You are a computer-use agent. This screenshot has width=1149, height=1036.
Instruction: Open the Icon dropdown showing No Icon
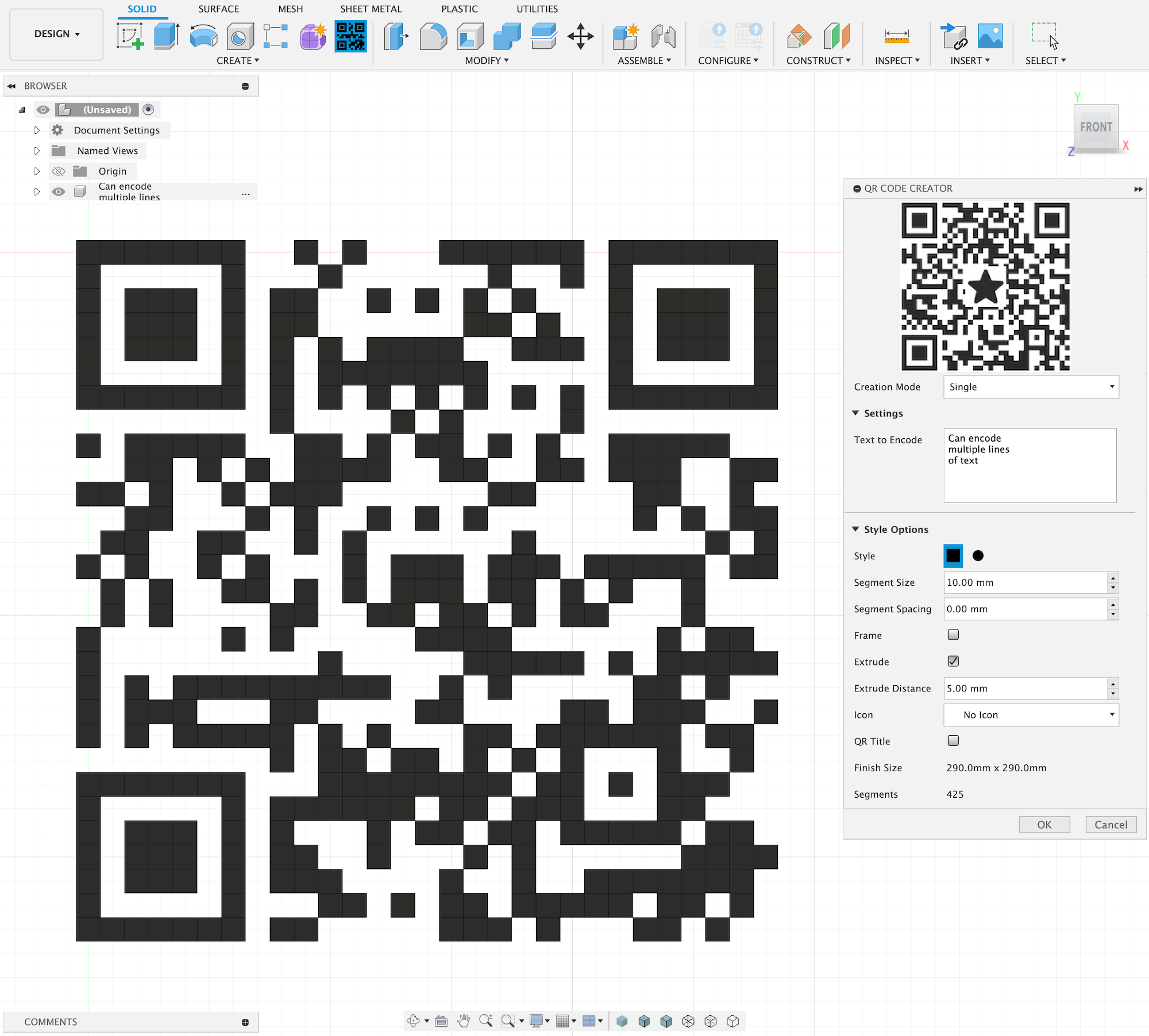click(1031, 714)
